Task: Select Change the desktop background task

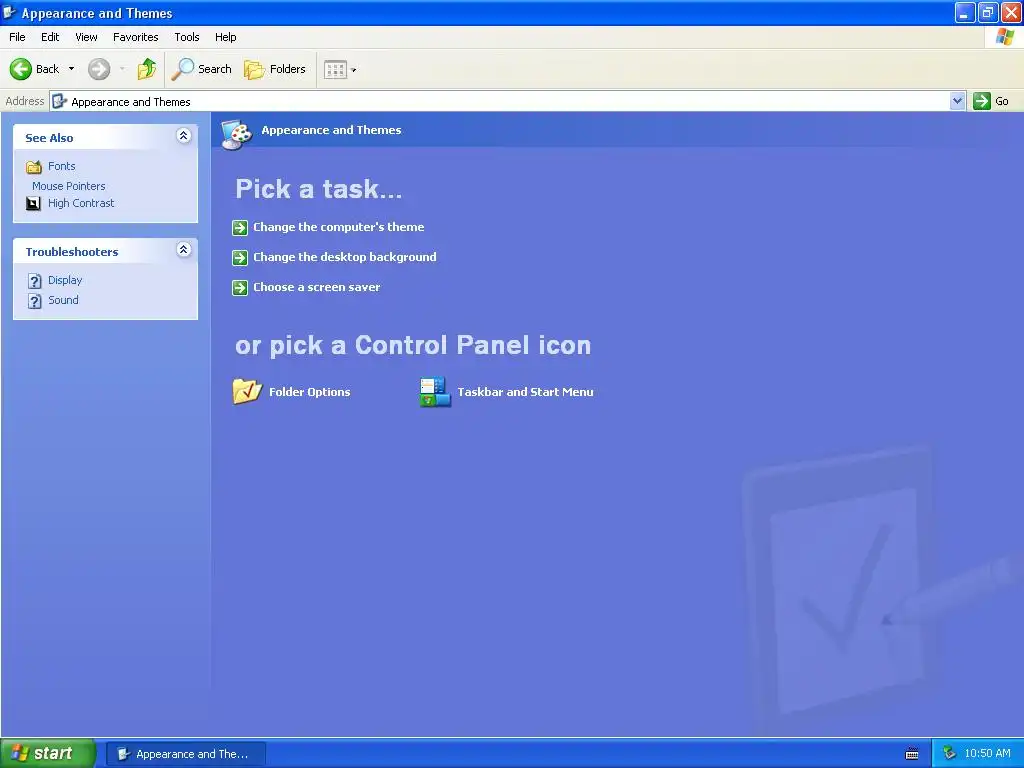Action: point(345,257)
